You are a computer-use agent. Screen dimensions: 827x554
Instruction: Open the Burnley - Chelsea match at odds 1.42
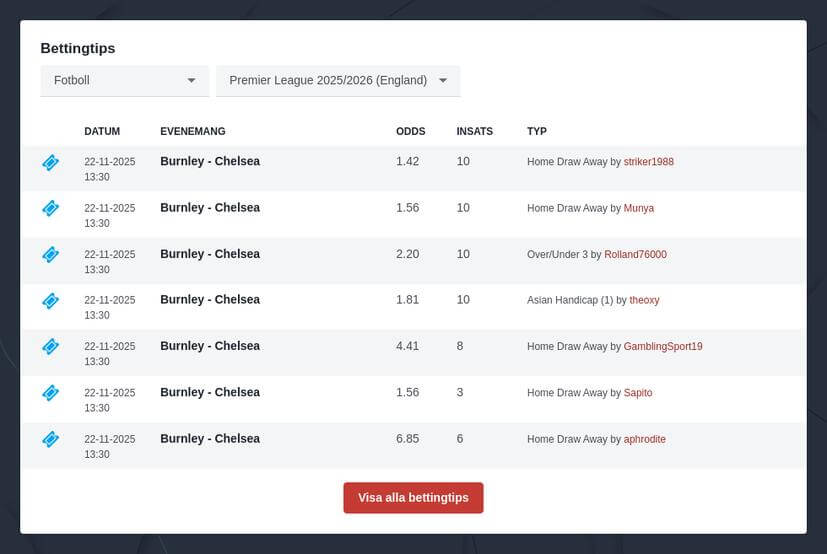(210, 161)
